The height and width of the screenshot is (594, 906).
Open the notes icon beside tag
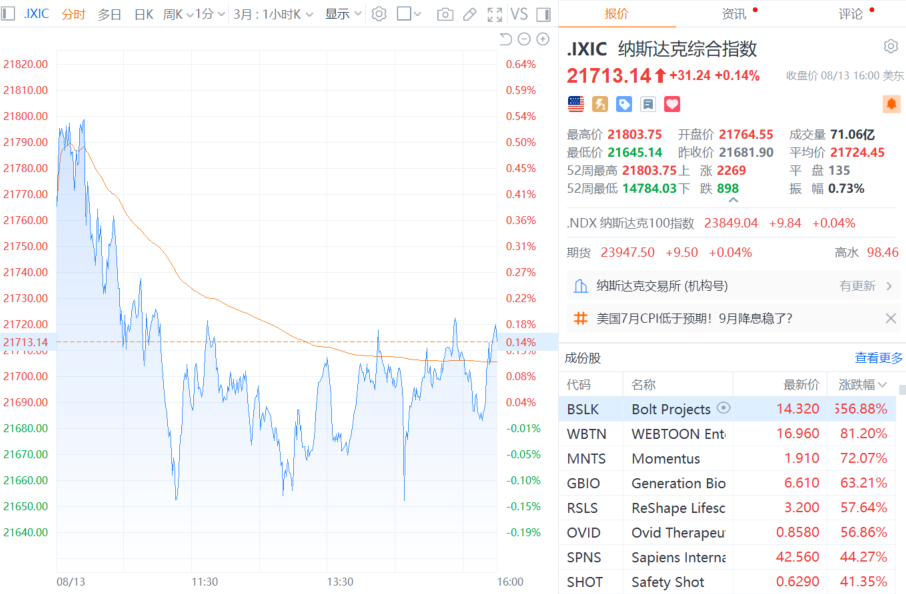(x=648, y=104)
